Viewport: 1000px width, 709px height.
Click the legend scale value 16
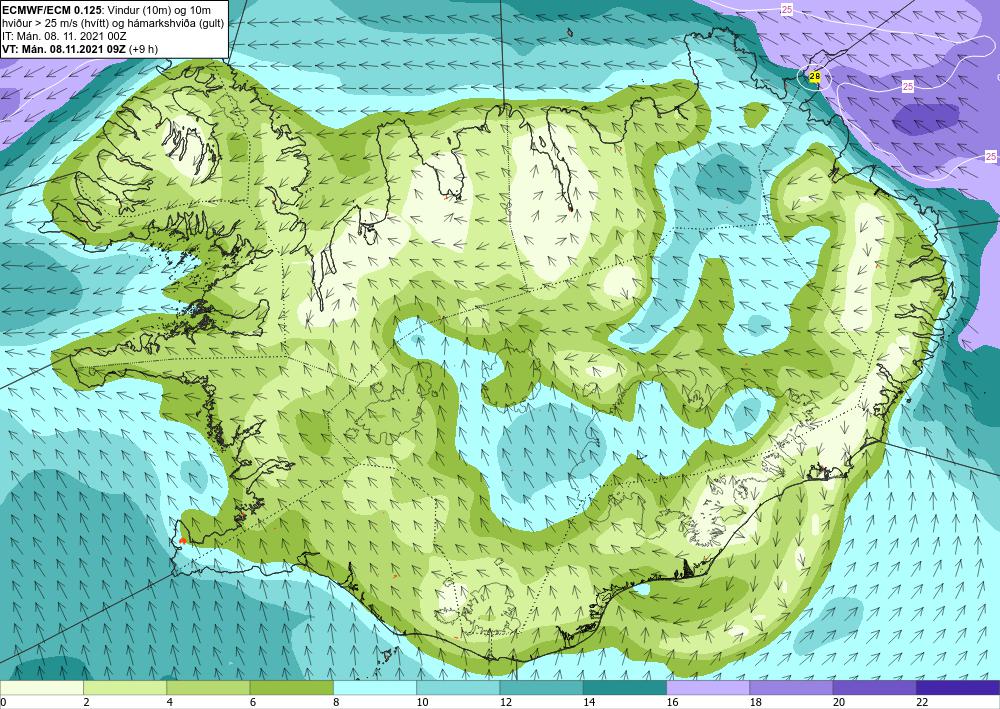click(673, 703)
